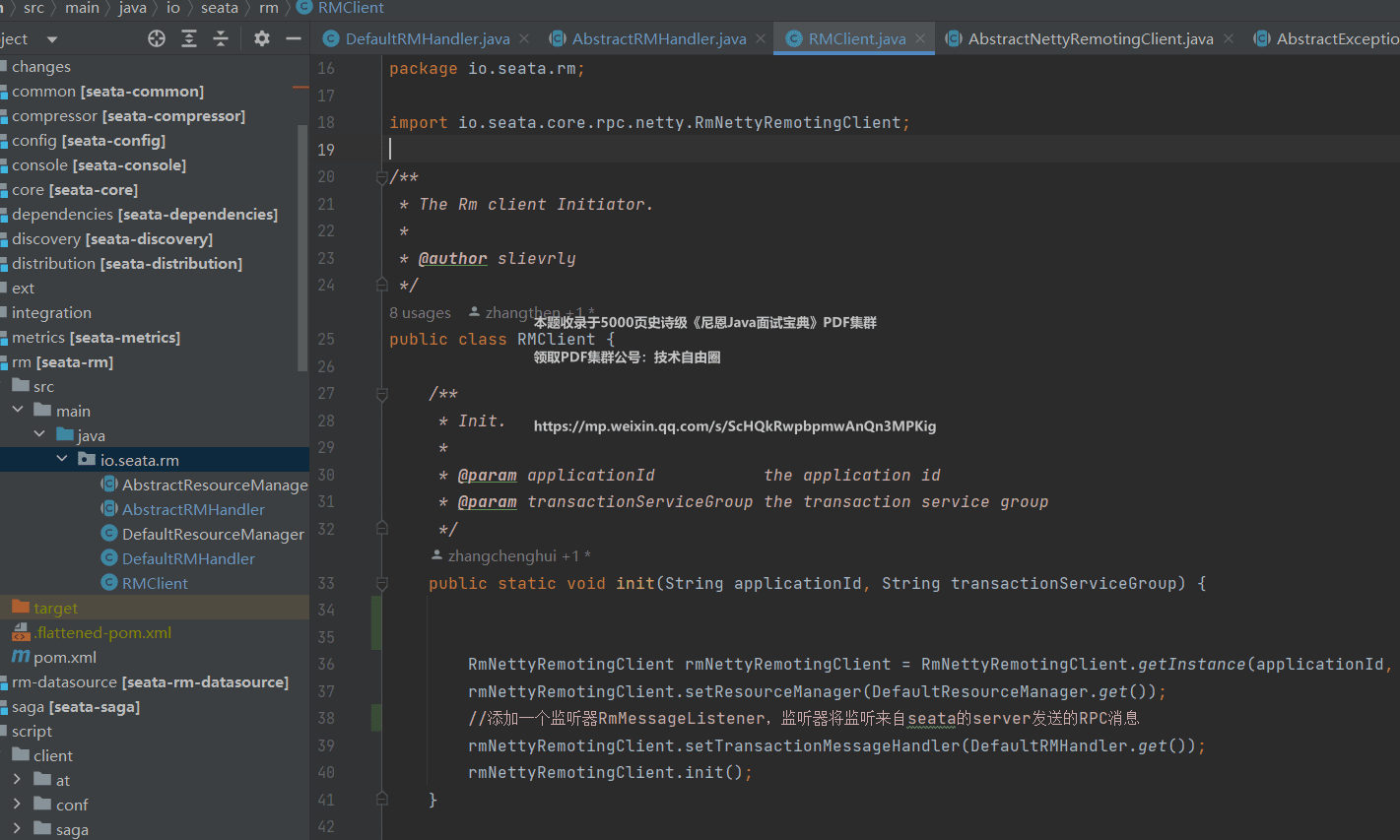Expand the 'at' folder under script

[17, 779]
